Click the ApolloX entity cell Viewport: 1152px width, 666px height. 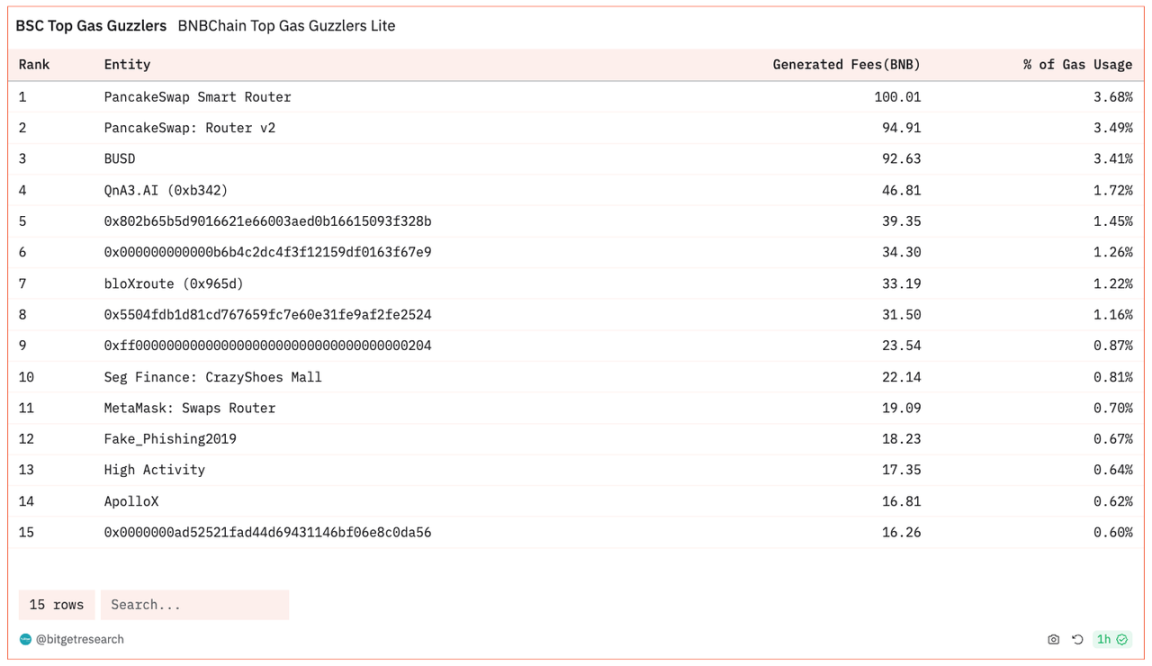(131, 501)
